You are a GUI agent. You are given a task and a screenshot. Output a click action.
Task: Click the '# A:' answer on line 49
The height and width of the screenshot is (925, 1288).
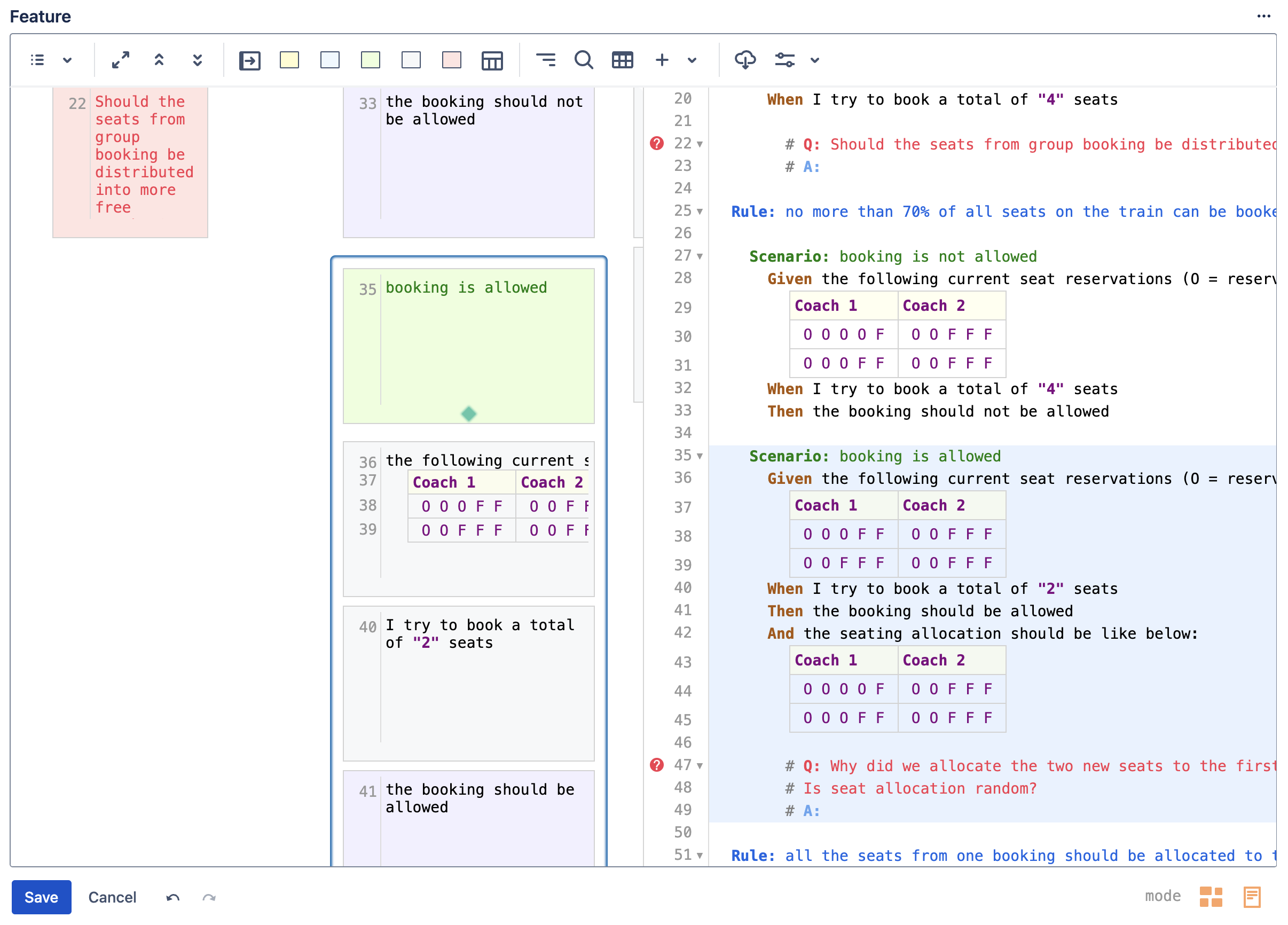(x=803, y=811)
